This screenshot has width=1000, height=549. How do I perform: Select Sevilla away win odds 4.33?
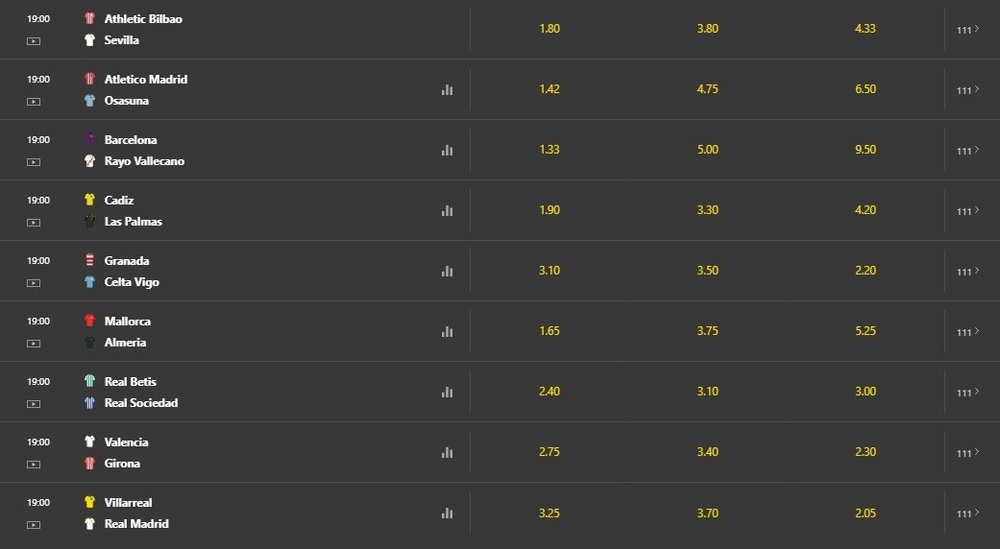[865, 28]
